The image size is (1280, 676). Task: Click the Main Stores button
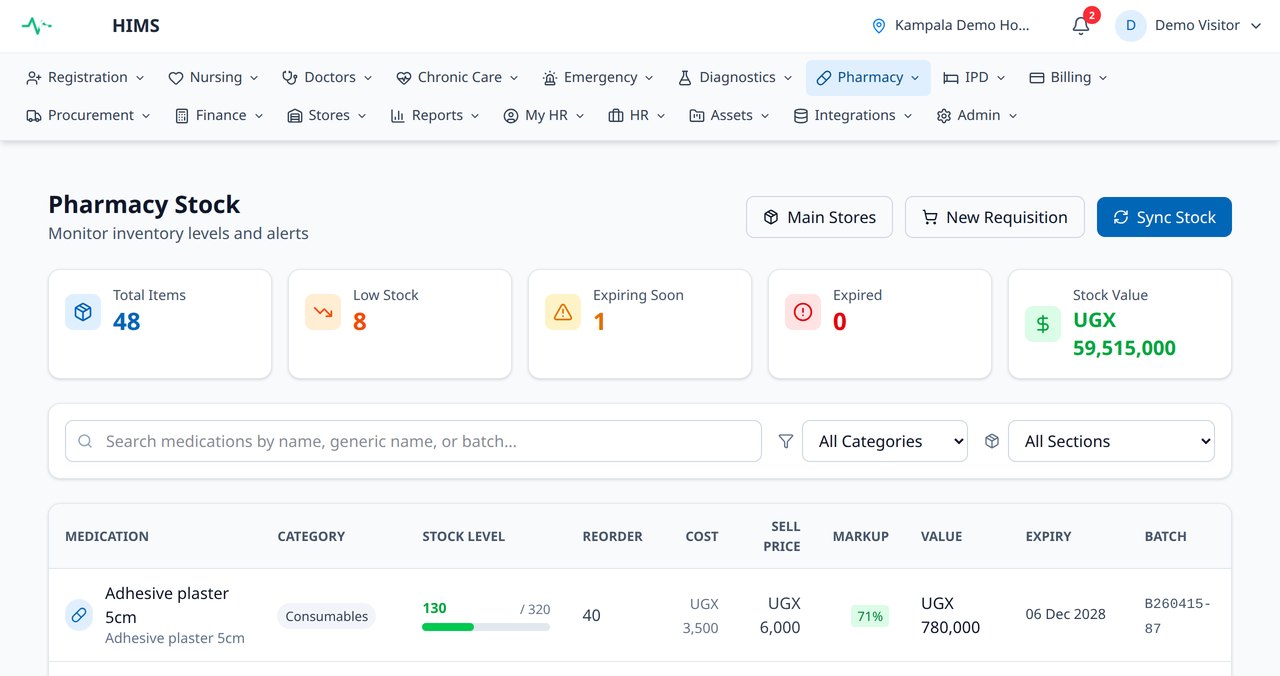(x=819, y=217)
